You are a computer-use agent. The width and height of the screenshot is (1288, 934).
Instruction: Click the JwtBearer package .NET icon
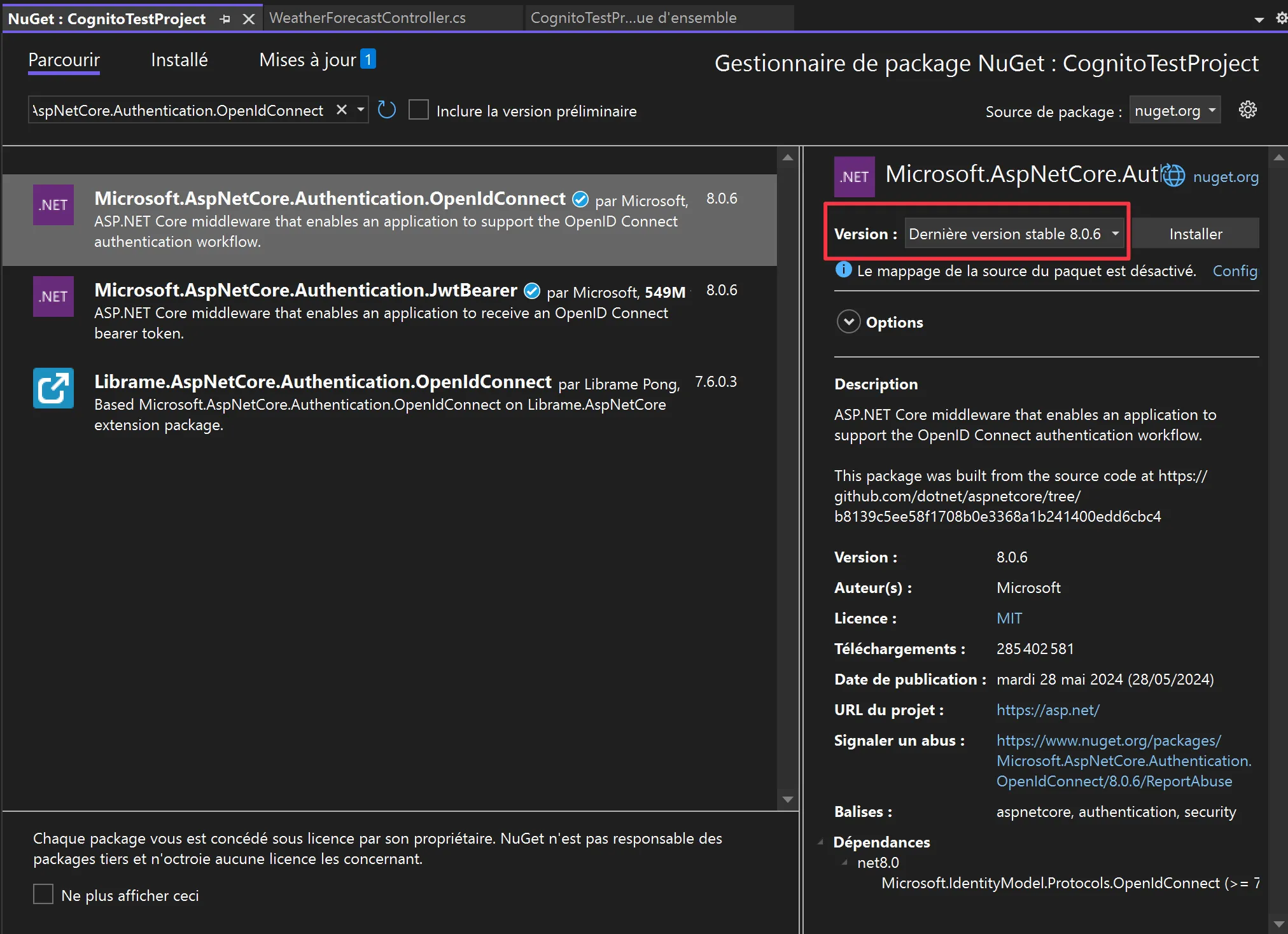tap(53, 296)
